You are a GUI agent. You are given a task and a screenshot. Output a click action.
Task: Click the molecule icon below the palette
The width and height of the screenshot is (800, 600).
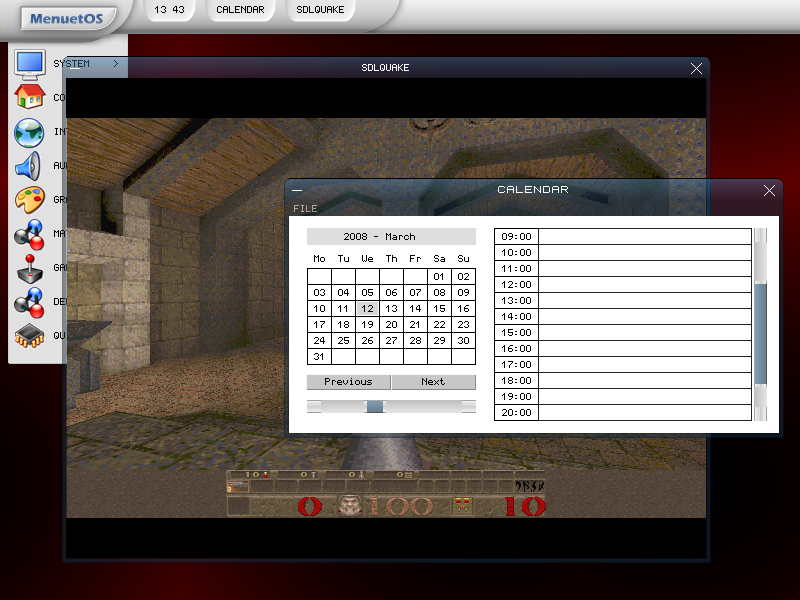[29, 234]
